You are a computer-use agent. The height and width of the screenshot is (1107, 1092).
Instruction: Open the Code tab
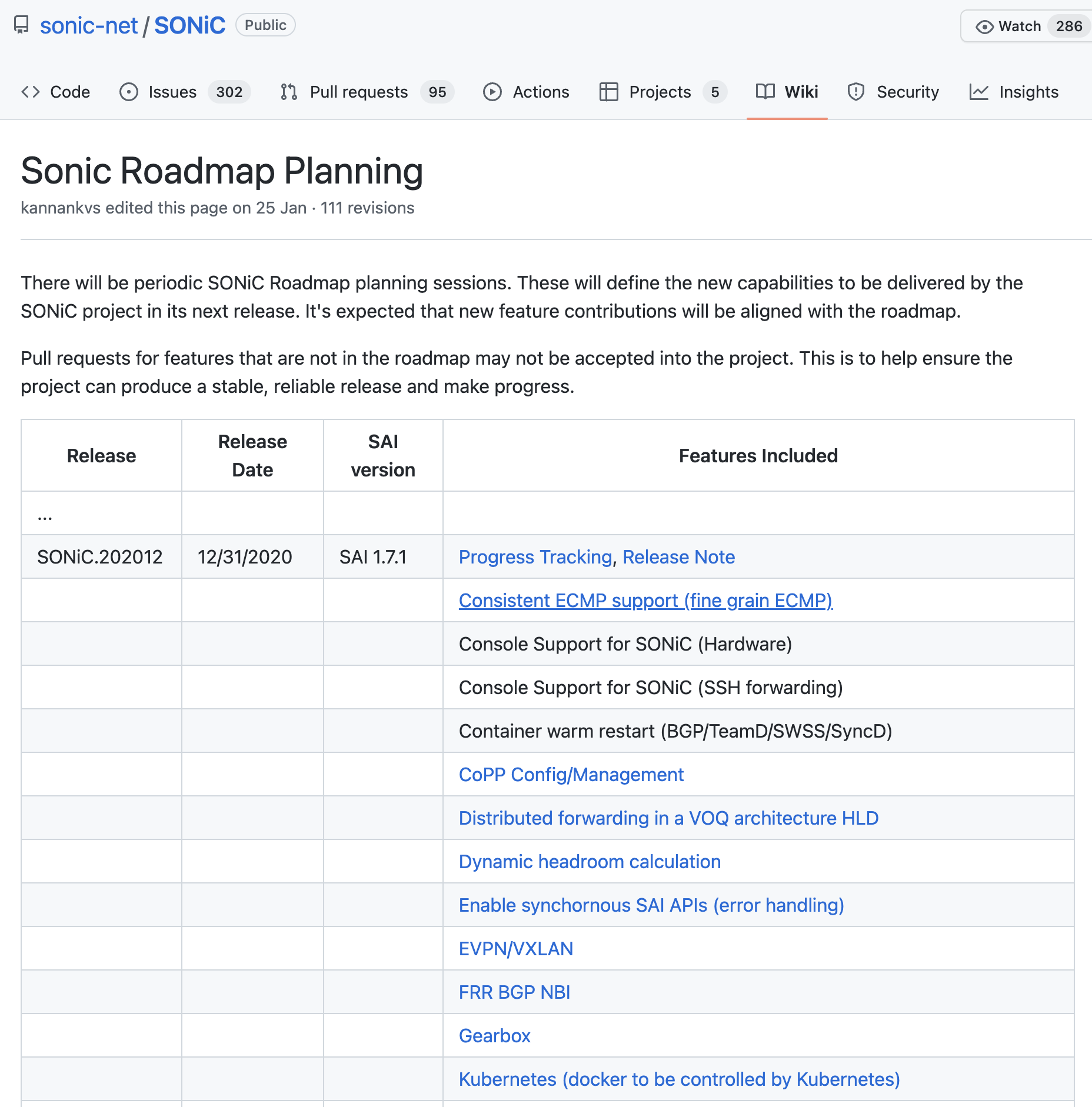[x=56, y=92]
